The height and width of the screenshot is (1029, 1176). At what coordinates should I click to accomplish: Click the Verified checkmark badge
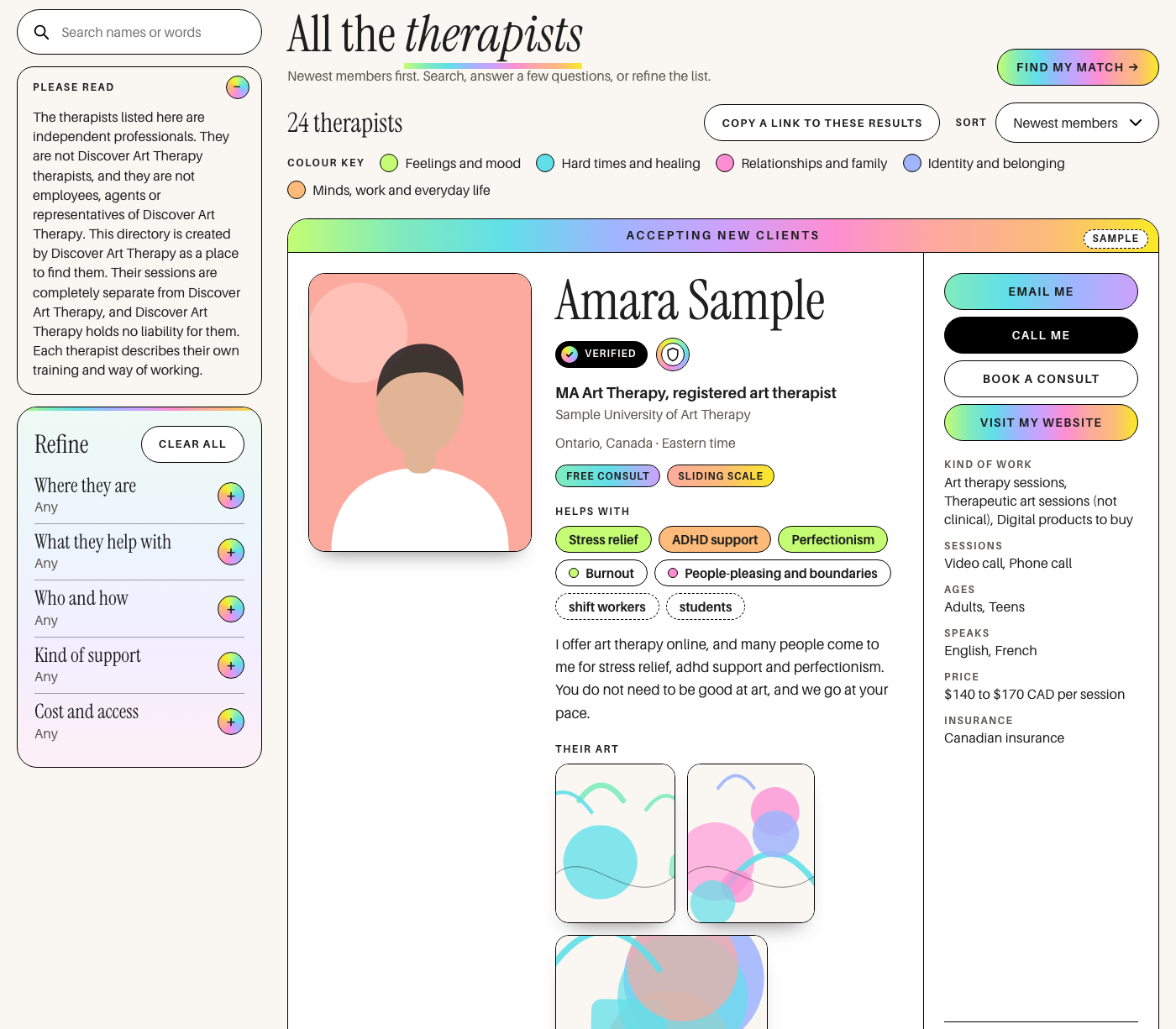(x=601, y=354)
